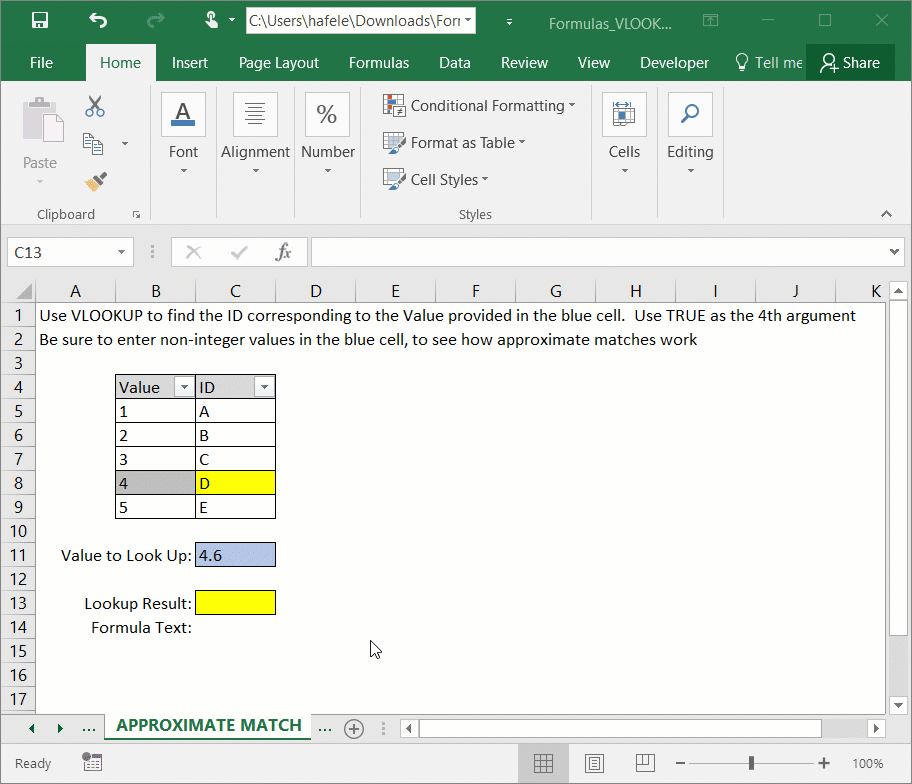Open the Name Box dropdown arrow
The height and width of the screenshot is (784, 912).
pyautogui.click(x=122, y=252)
